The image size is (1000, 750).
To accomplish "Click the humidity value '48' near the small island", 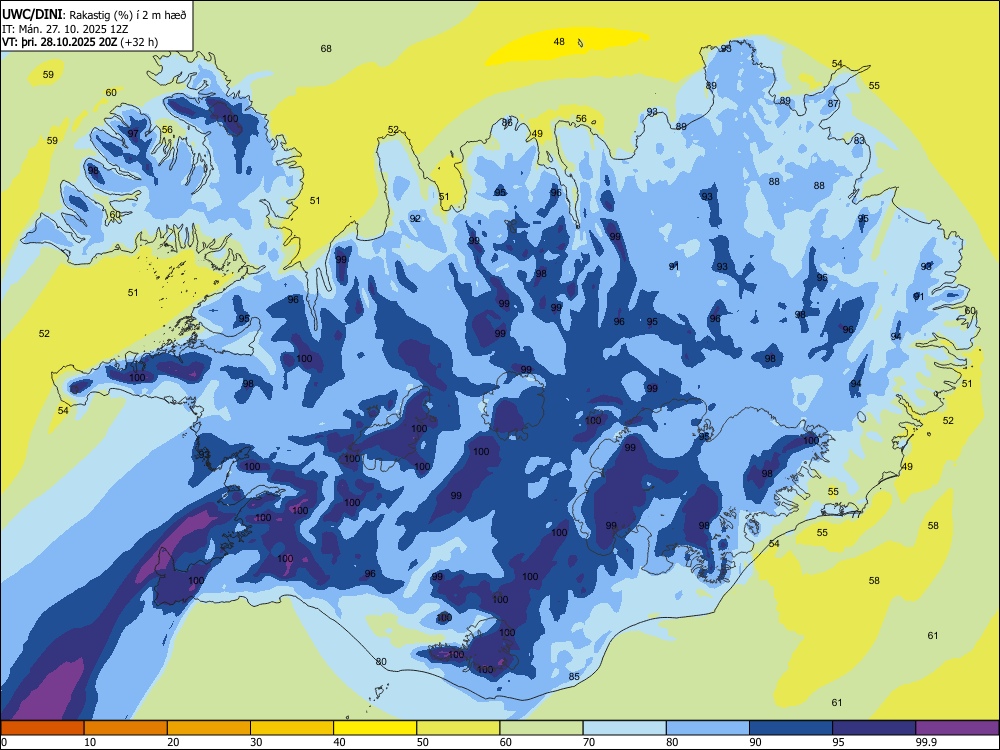I will click(559, 41).
